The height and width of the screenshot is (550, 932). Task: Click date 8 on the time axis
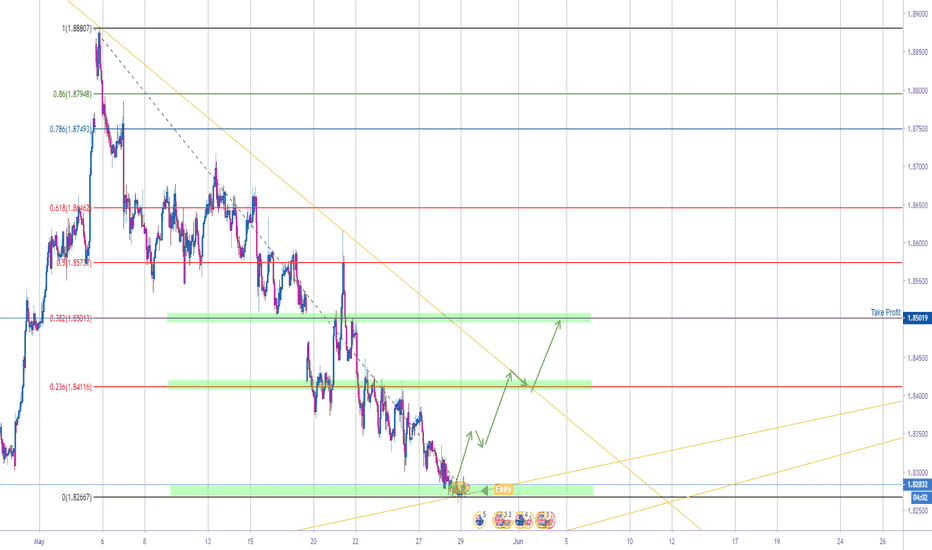pos(144,542)
